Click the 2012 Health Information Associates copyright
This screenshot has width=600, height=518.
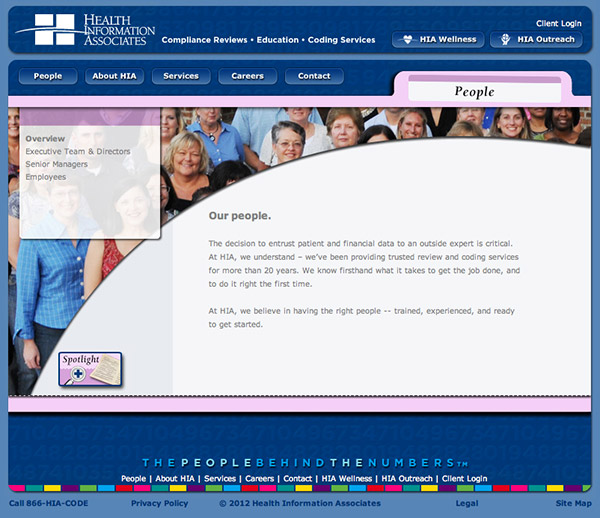300,503
